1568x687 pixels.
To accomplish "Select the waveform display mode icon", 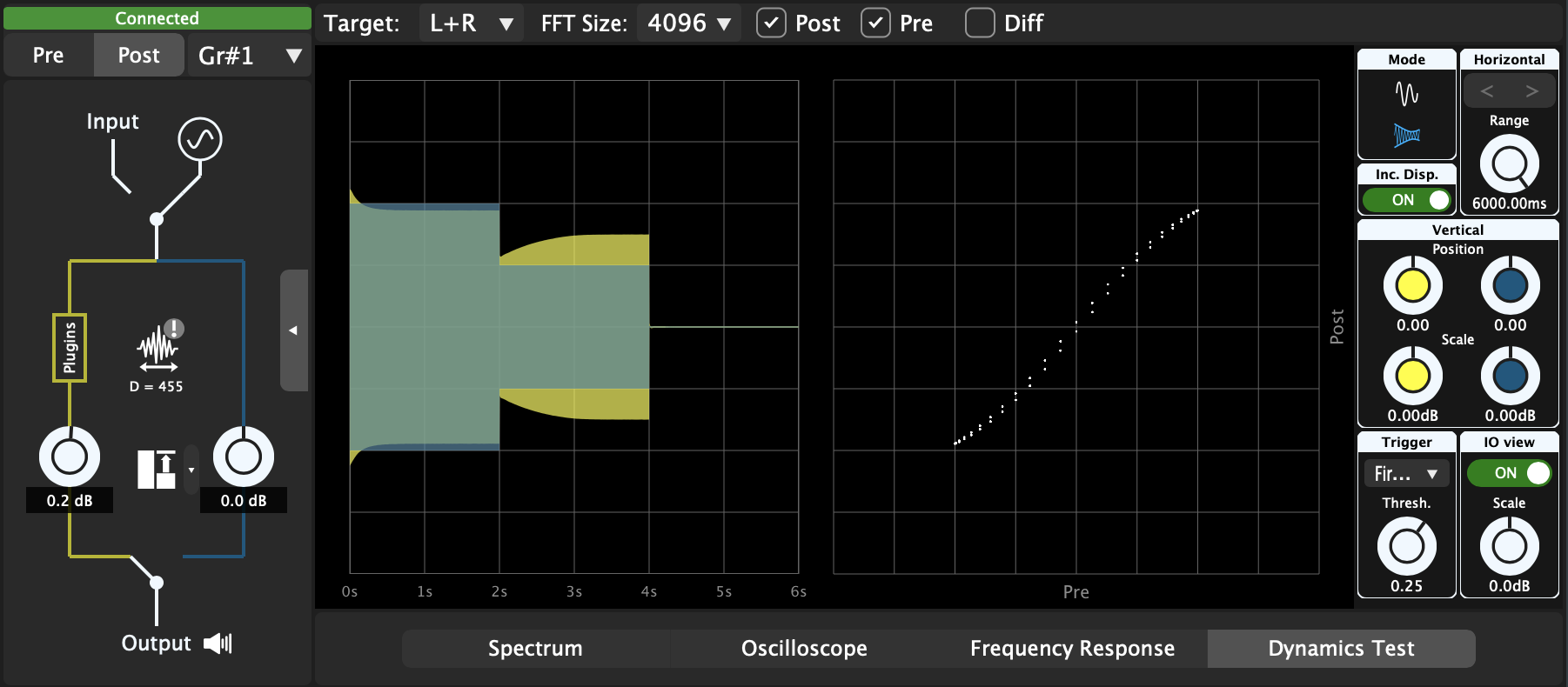I will (1406, 94).
